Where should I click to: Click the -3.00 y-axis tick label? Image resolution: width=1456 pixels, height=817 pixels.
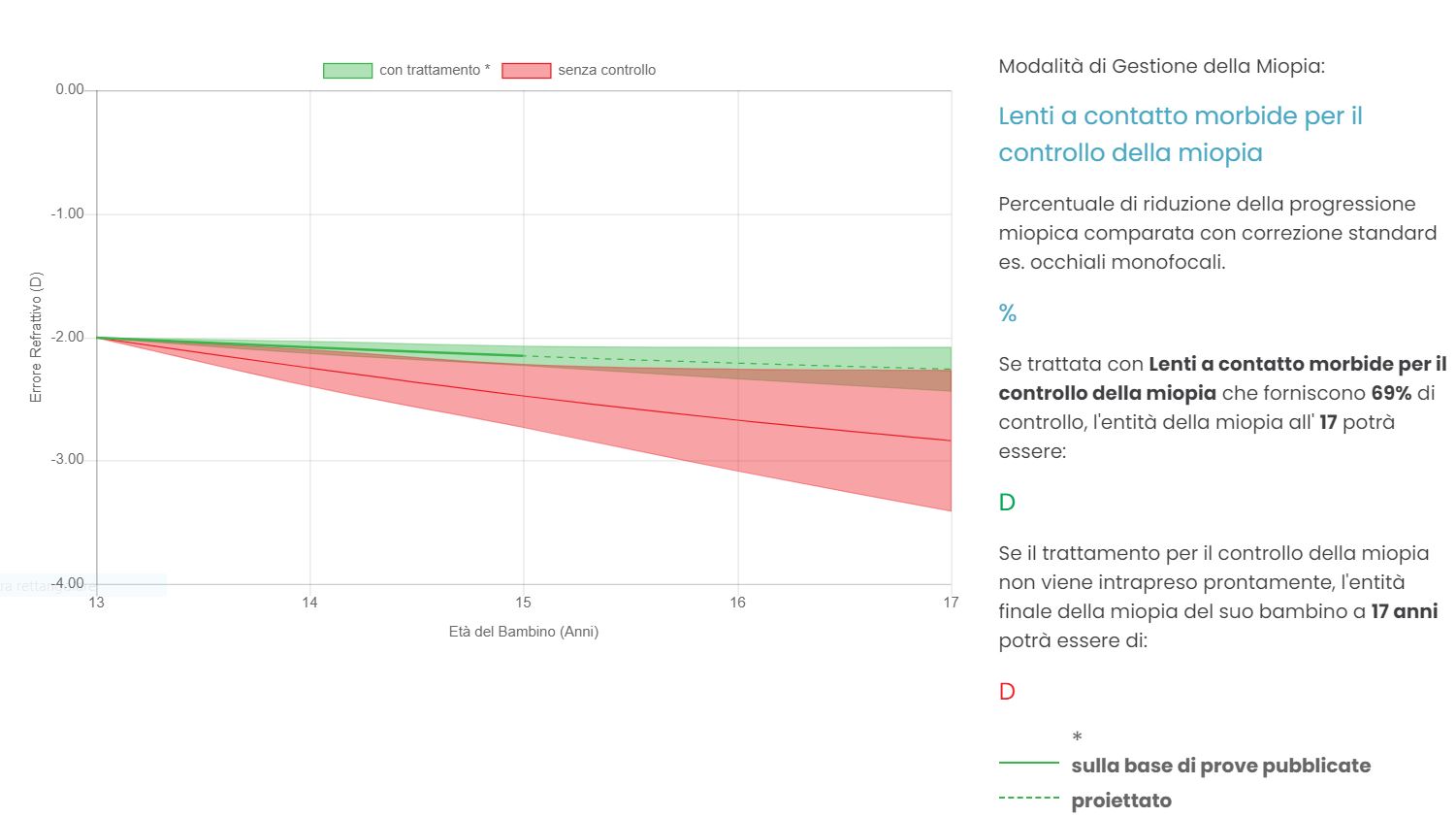pyautogui.click(x=68, y=460)
